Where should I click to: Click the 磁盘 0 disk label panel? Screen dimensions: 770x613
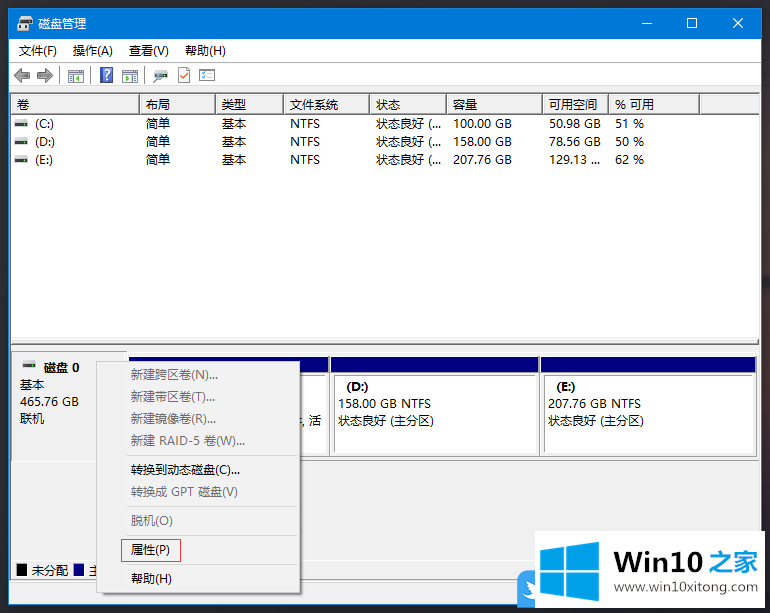coord(54,406)
